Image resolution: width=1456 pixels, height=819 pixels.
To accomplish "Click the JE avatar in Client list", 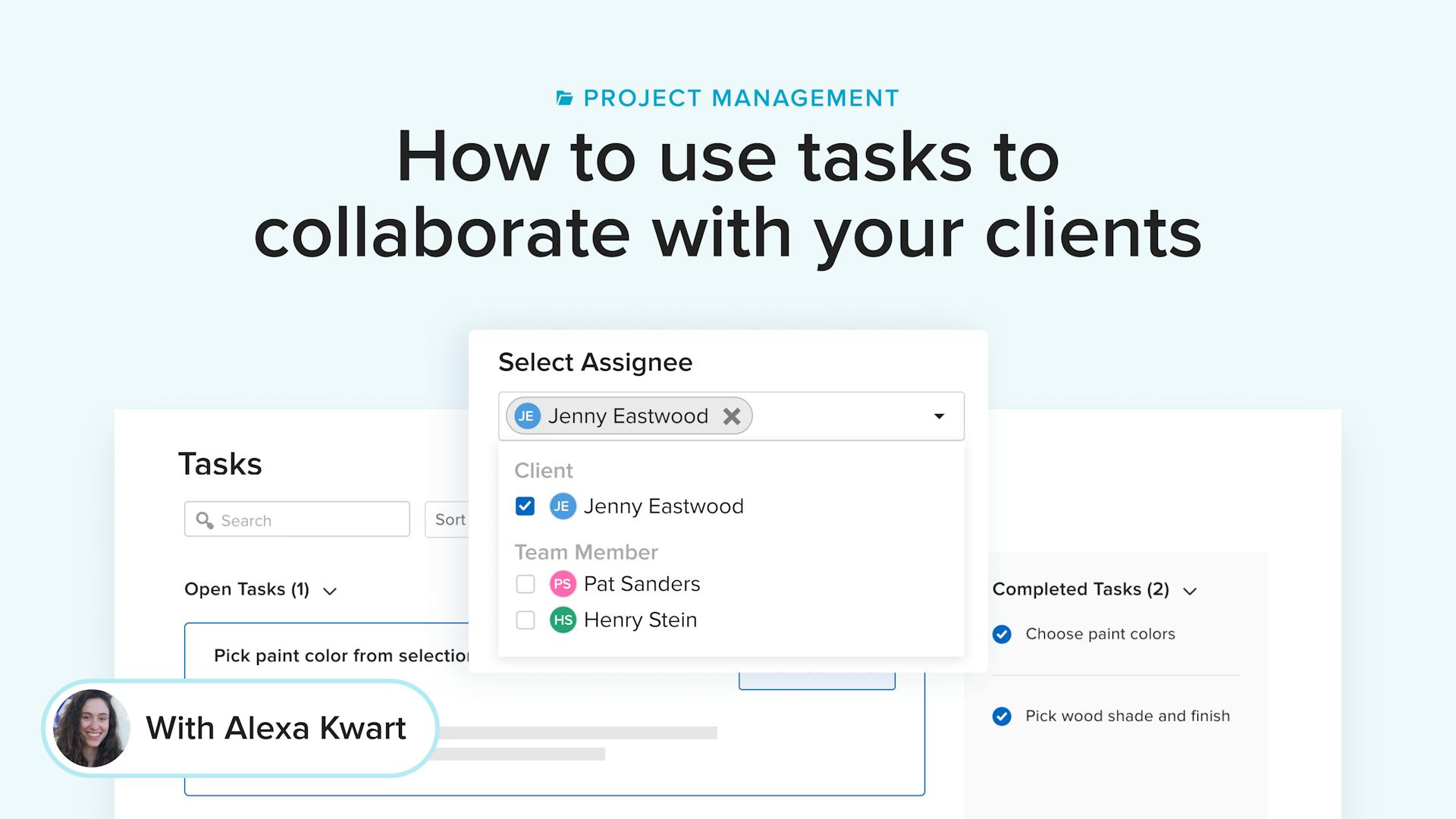I will click(562, 507).
